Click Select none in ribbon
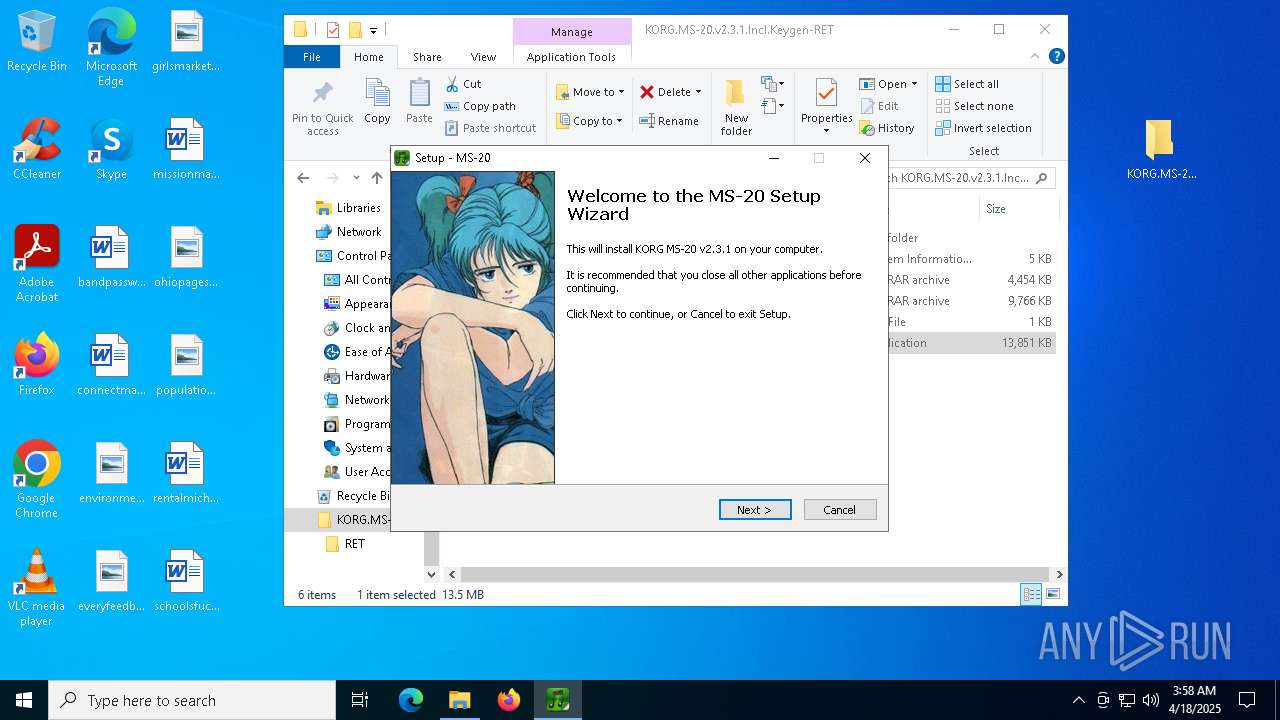Viewport: 1280px width, 720px height. [x=974, y=106]
